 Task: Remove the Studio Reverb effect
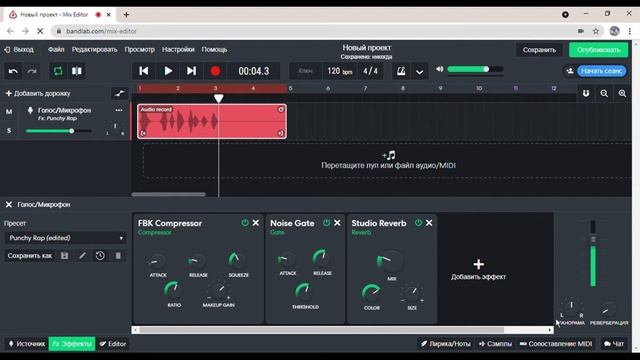[429, 223]
